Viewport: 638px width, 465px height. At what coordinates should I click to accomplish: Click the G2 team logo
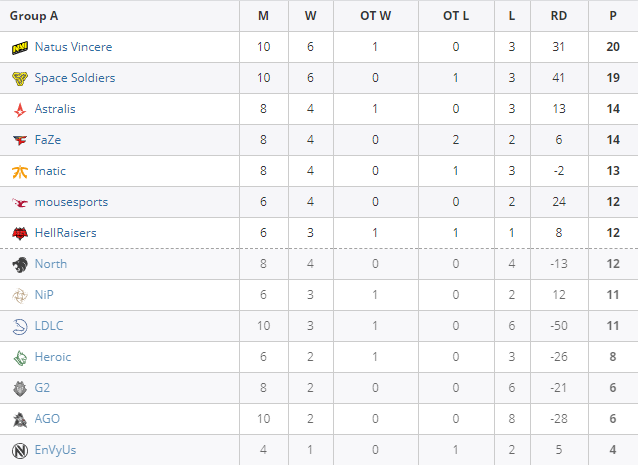[x=20, y=388]
